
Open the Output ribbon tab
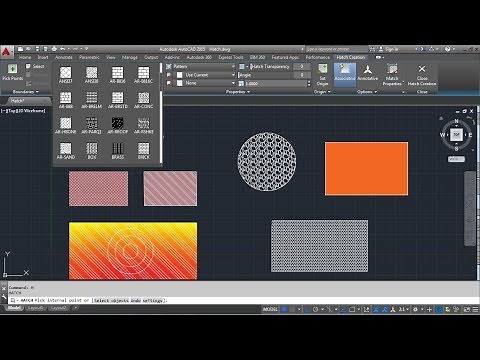[x=151, y=57]
